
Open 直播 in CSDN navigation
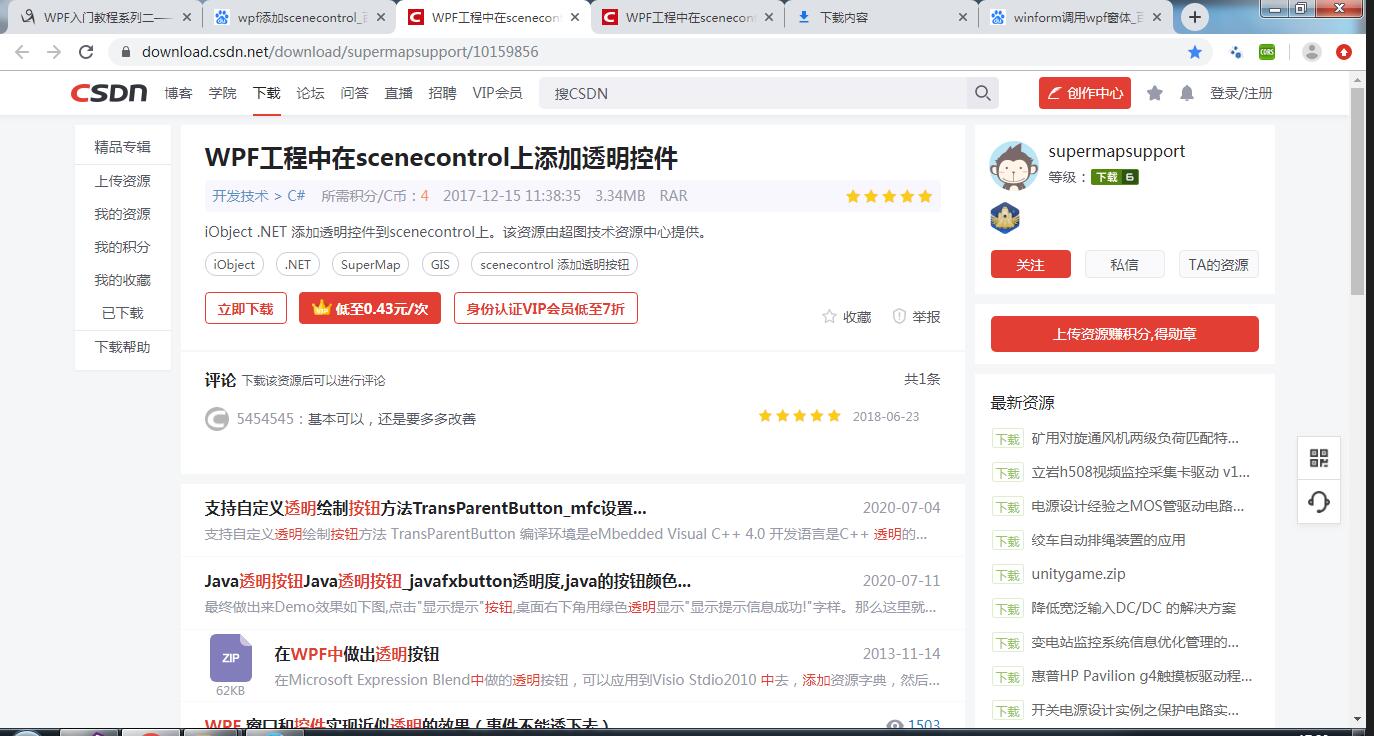[399, 93]
